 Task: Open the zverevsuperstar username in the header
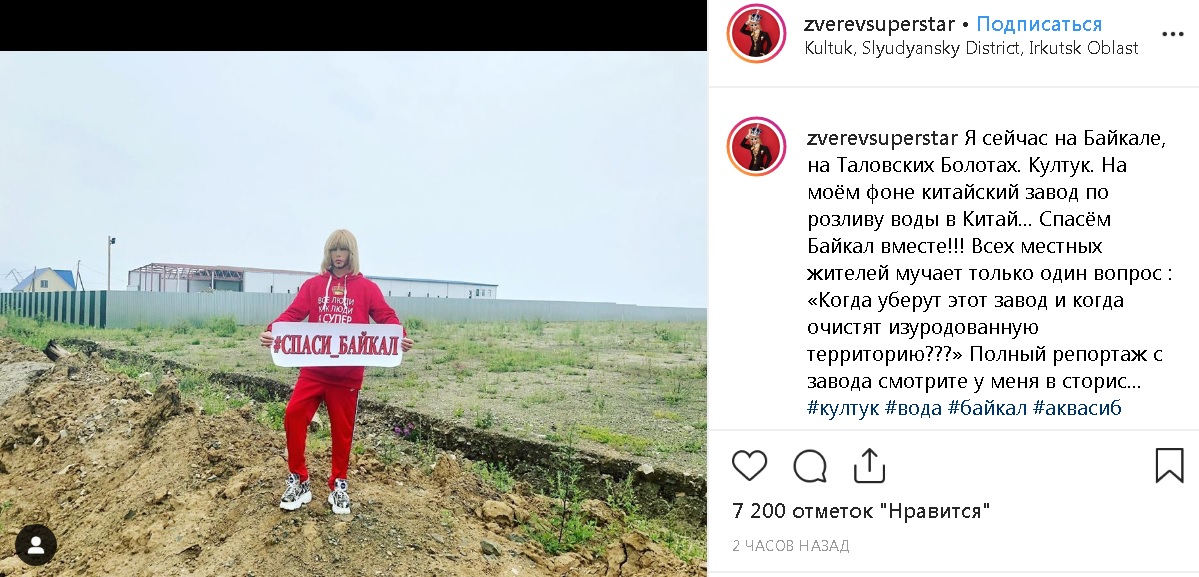click(879, 24)
